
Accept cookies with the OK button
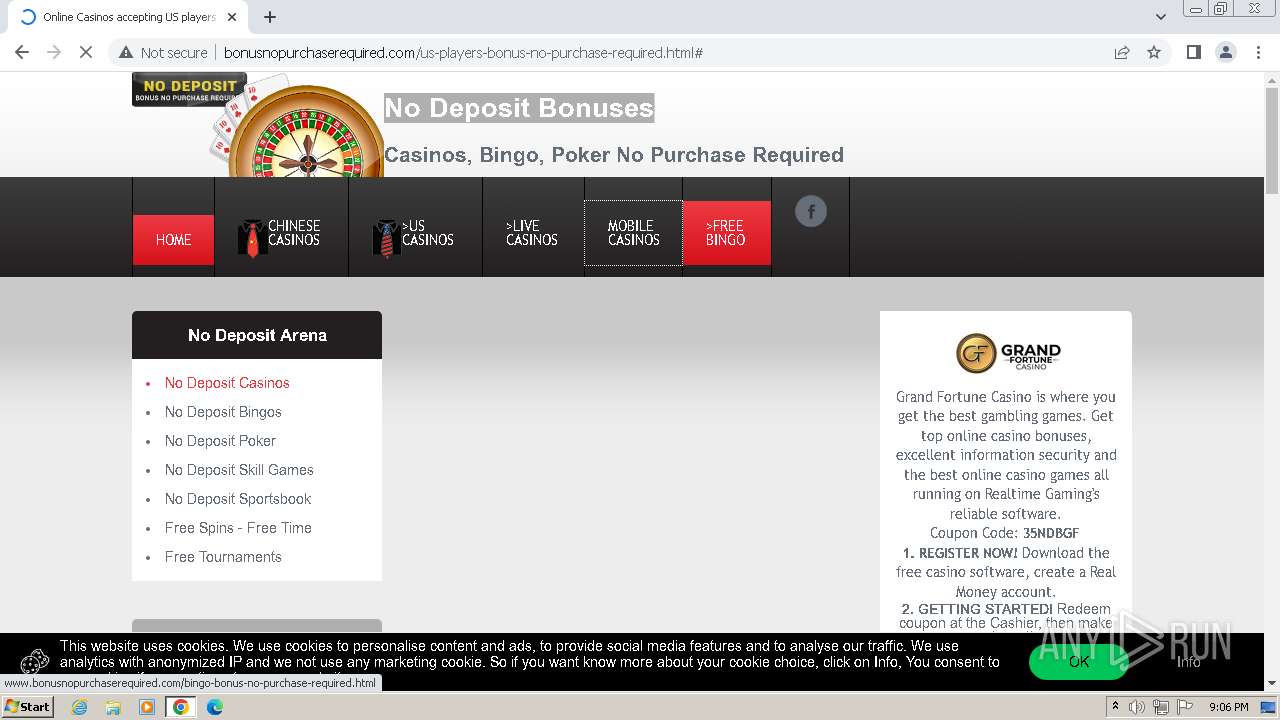click(x=1079, y=662)
